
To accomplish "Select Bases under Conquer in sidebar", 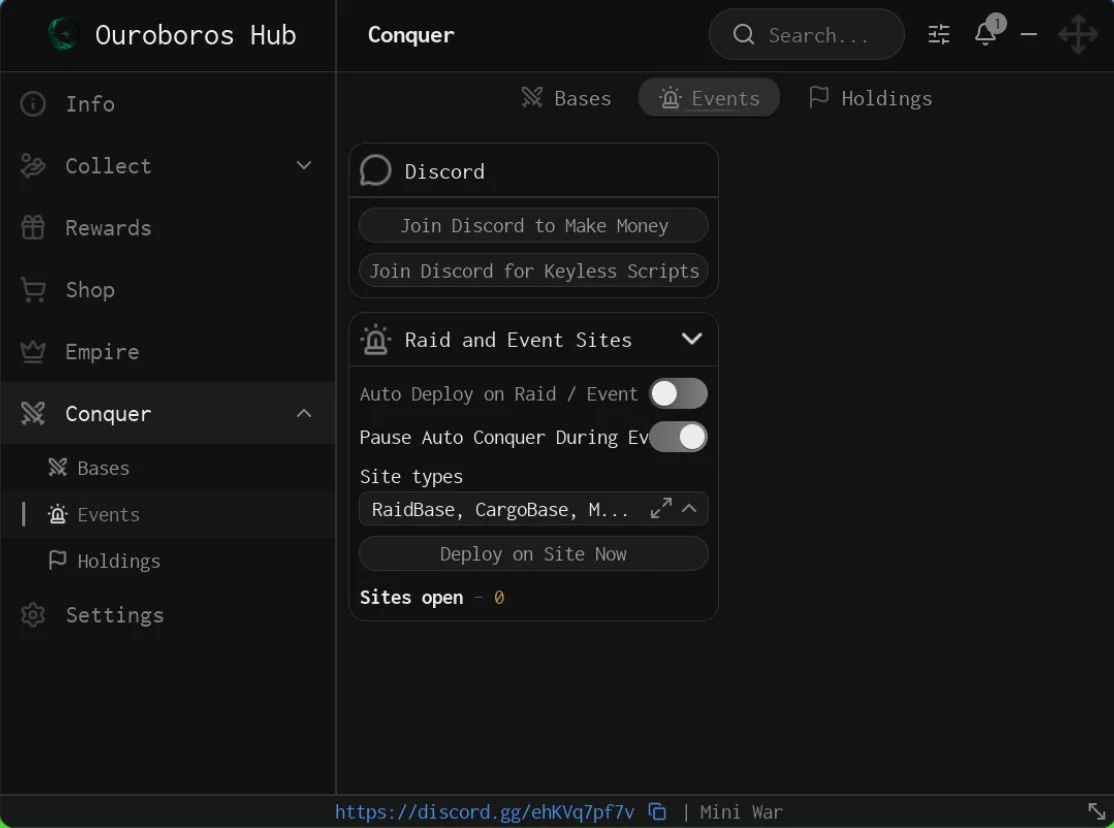I will coord(168,468).
